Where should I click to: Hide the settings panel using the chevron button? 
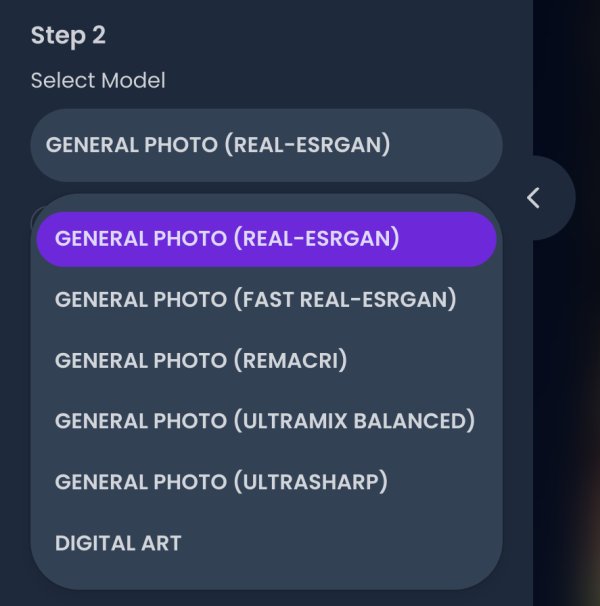[x=534, y=198]
